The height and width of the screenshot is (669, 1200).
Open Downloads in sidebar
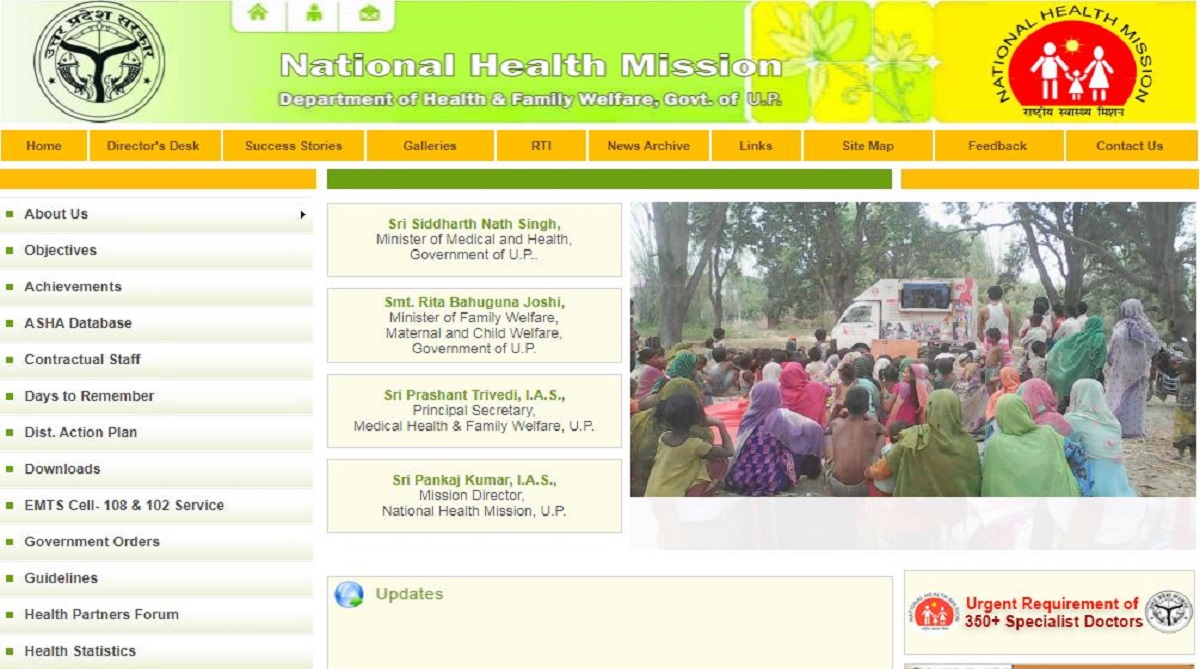coord(156,469)
